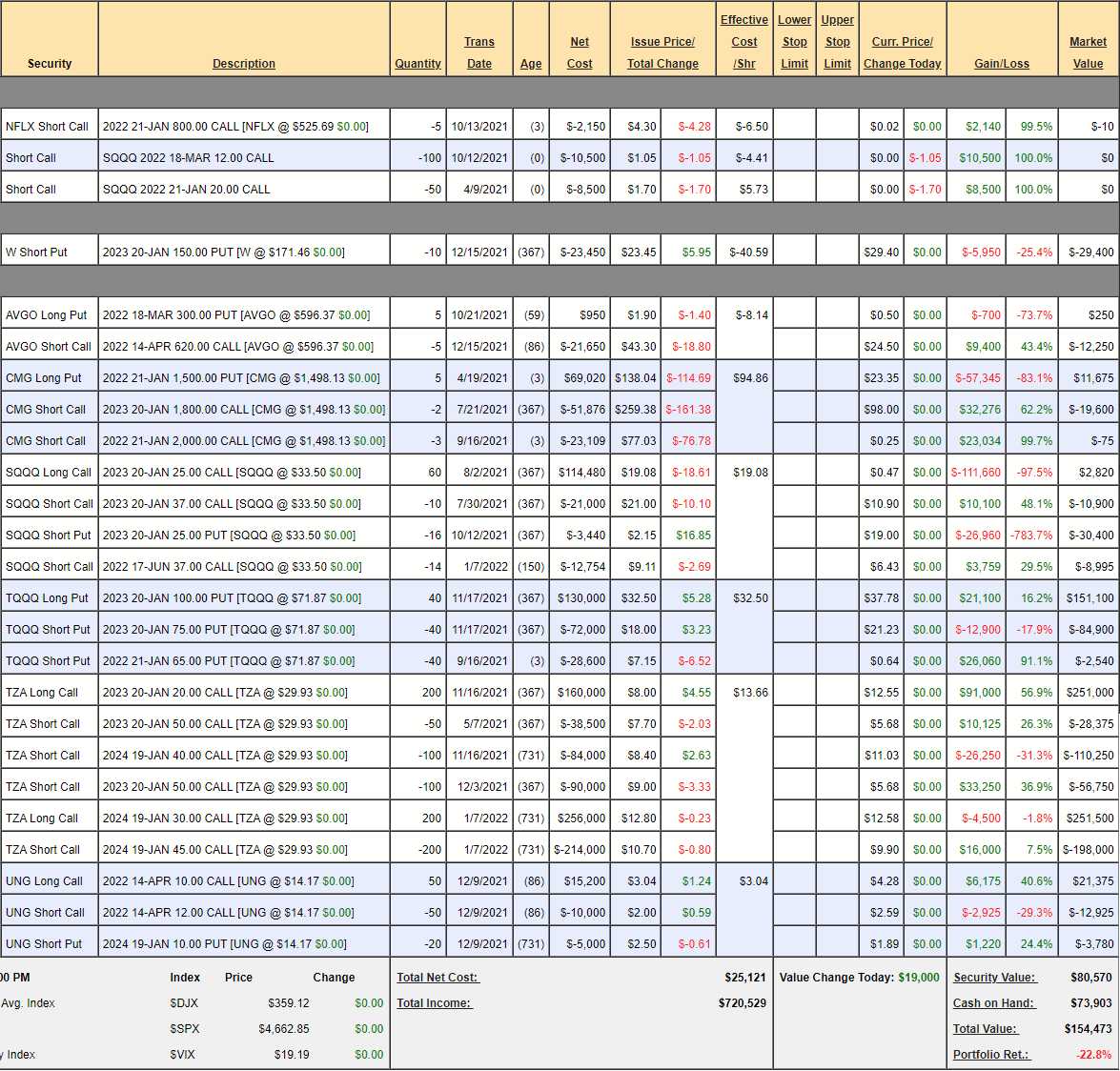Click the Total Income label
The height and width of the screenshot is (1071, 1120).
434,1003
